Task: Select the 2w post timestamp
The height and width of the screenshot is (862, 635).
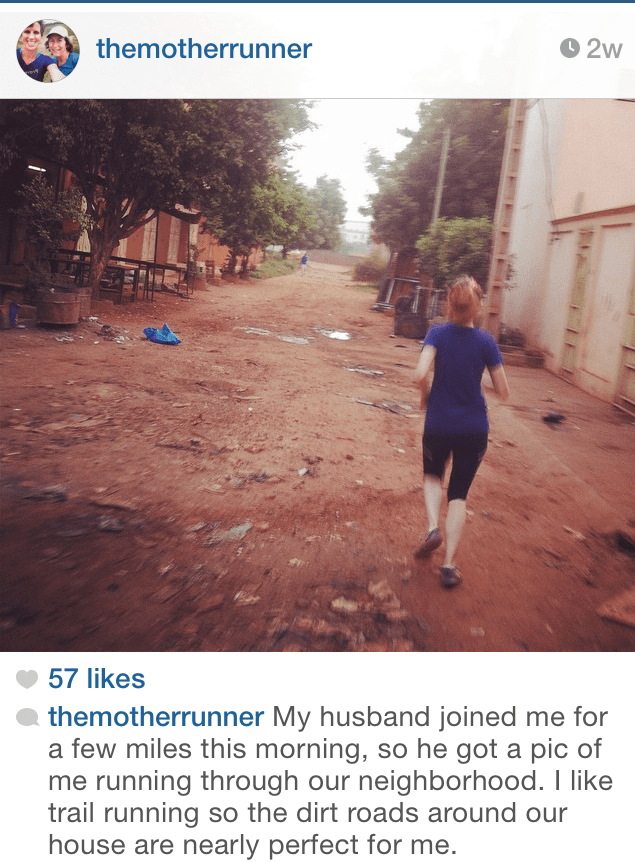Action: [x=604, y=49]
